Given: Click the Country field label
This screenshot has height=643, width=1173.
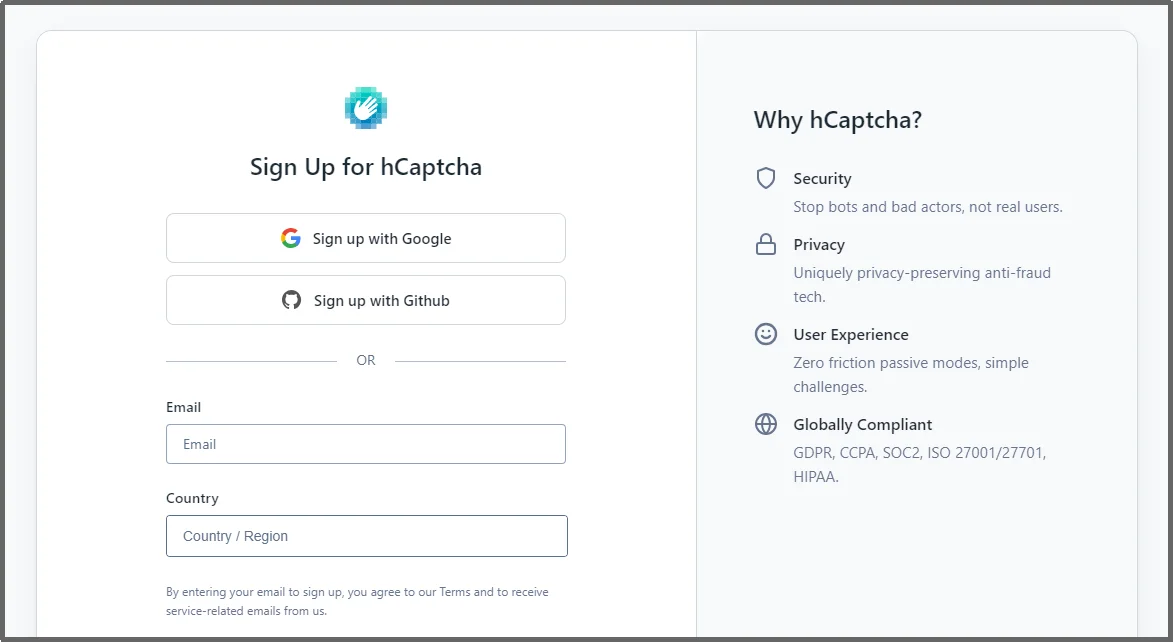Looking at the screenshot, I should tap(192, 498).
